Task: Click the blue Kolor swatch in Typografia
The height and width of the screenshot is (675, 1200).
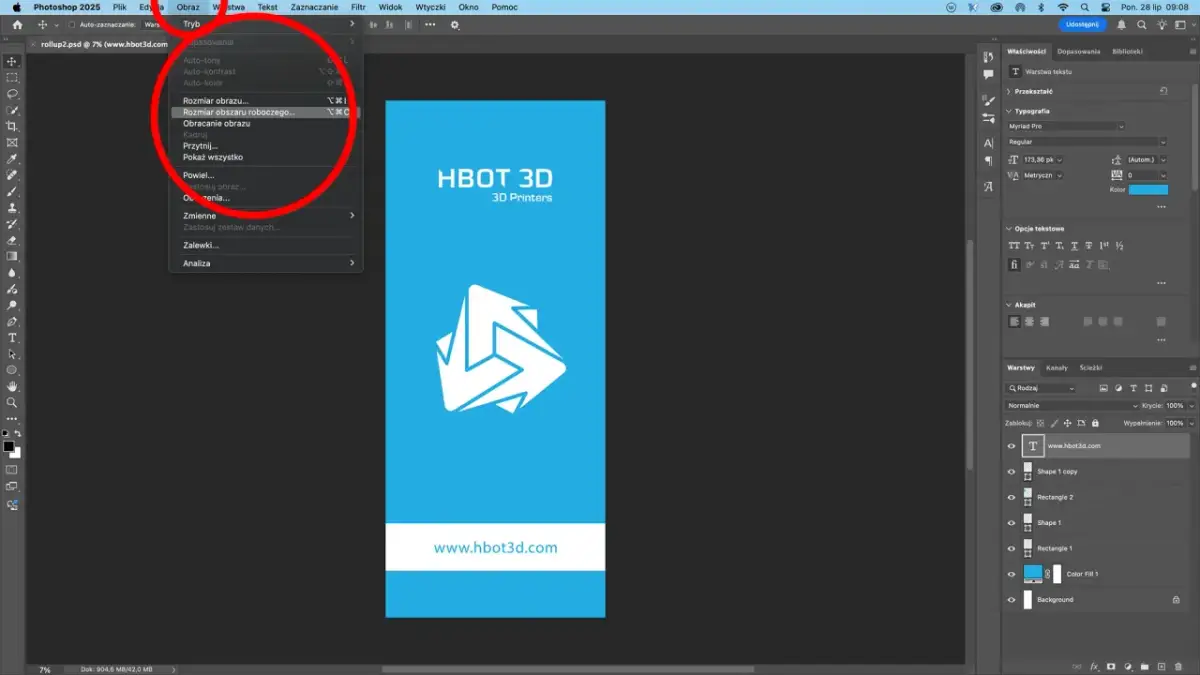Action: pyautogui.click(x=1148, y=190)
